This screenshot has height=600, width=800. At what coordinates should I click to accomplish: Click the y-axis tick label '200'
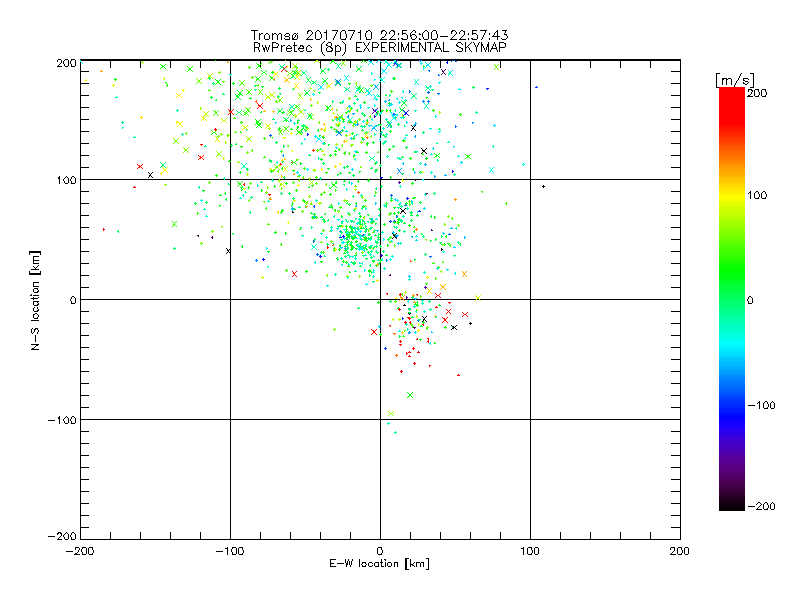click(66, 63)
